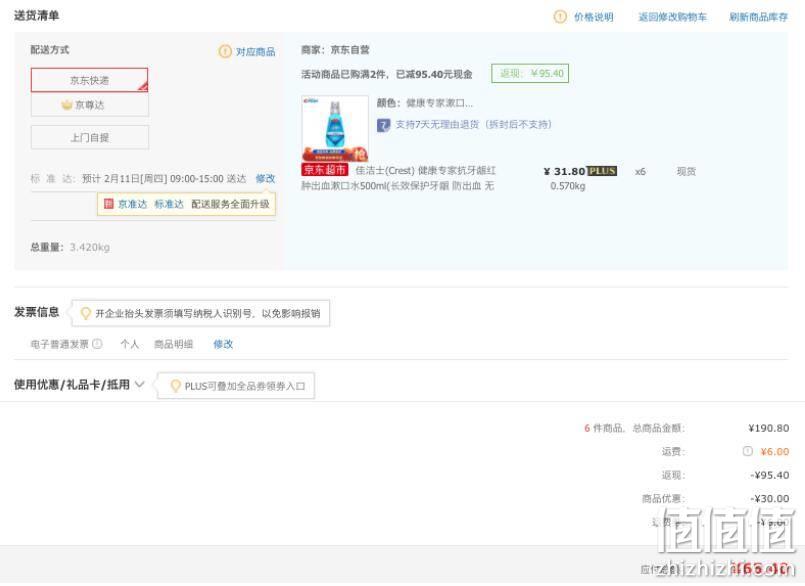This screenshot has width=805, height=586.
Task: Click the unit price ¥31.80
Action: coord(564,171)
